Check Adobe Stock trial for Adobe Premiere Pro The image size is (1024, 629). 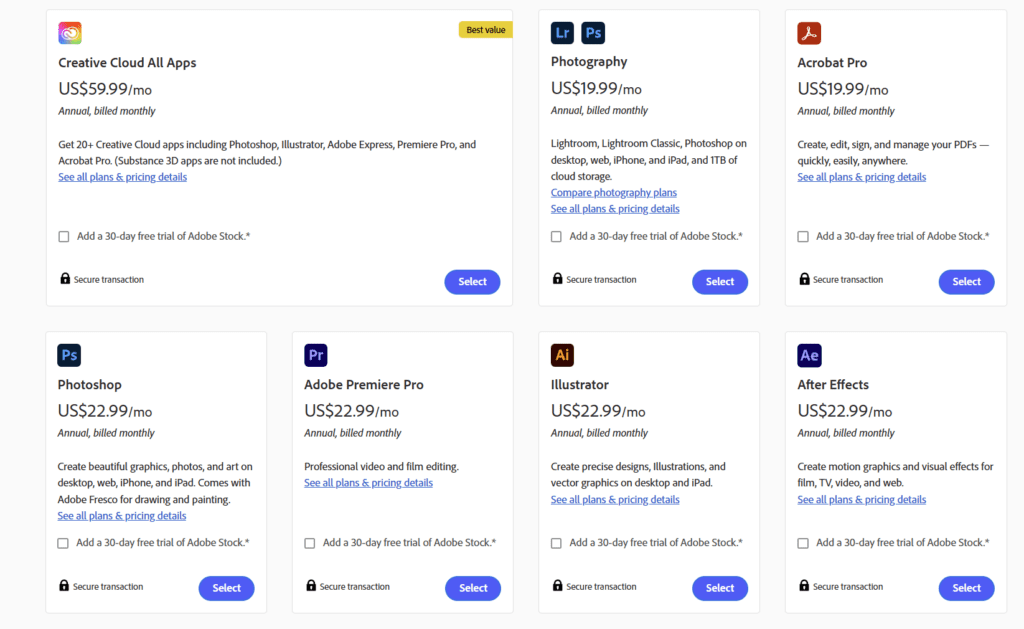pyautogui.click(x=310, y=543)
